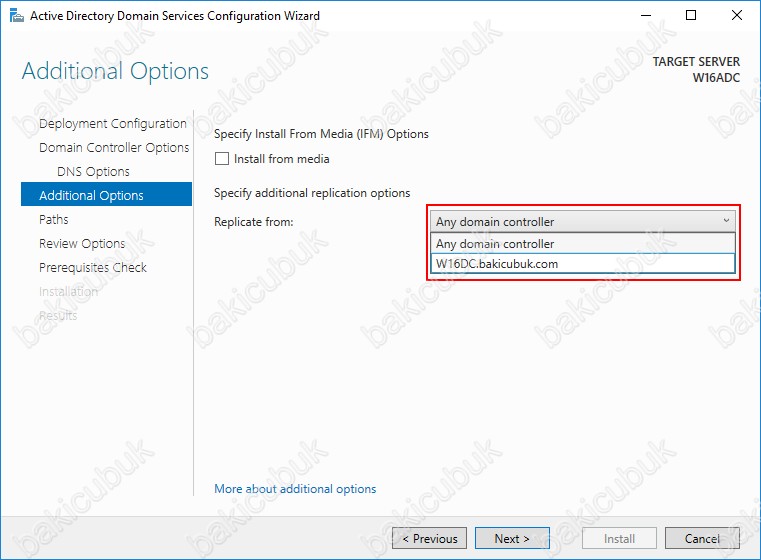Jump to Review Options step

point(82,243)
